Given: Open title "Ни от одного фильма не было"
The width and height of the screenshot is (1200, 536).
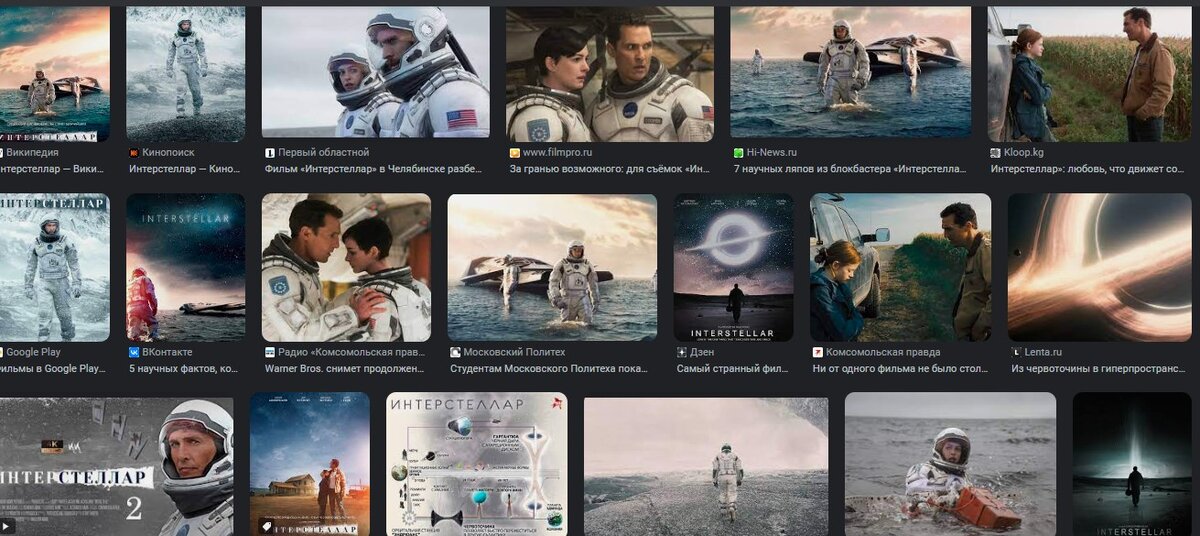Looking at the screenshot, I should coord(901,370).
